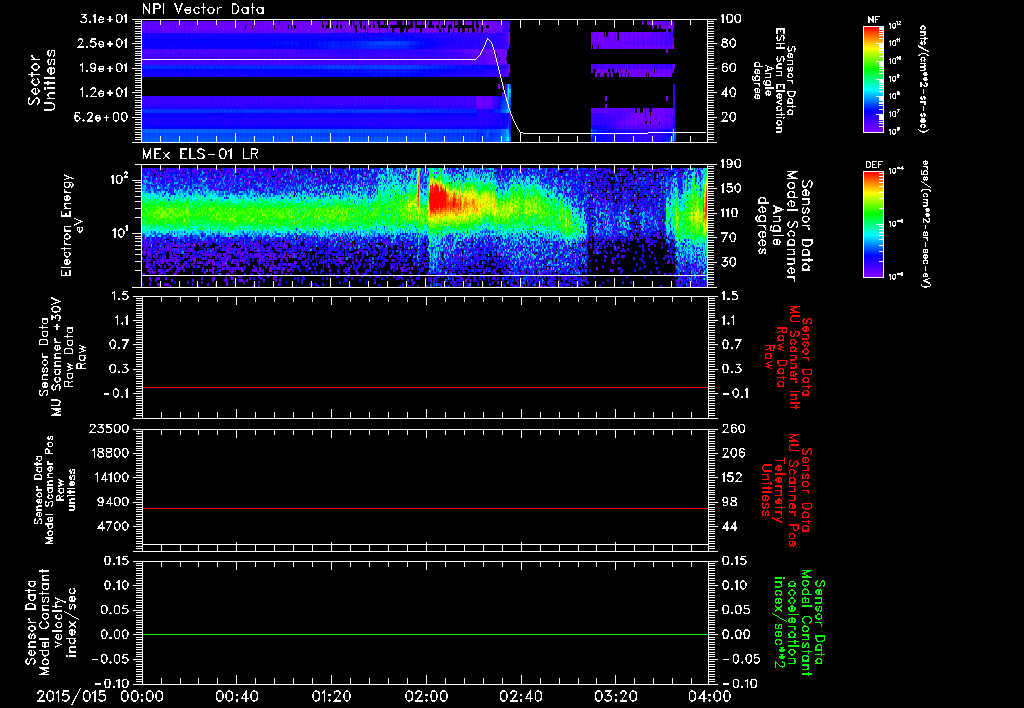This screenshot has width=1024, height=708.
Task: Click the "14100" scanner position tick value
Action: 108,478
